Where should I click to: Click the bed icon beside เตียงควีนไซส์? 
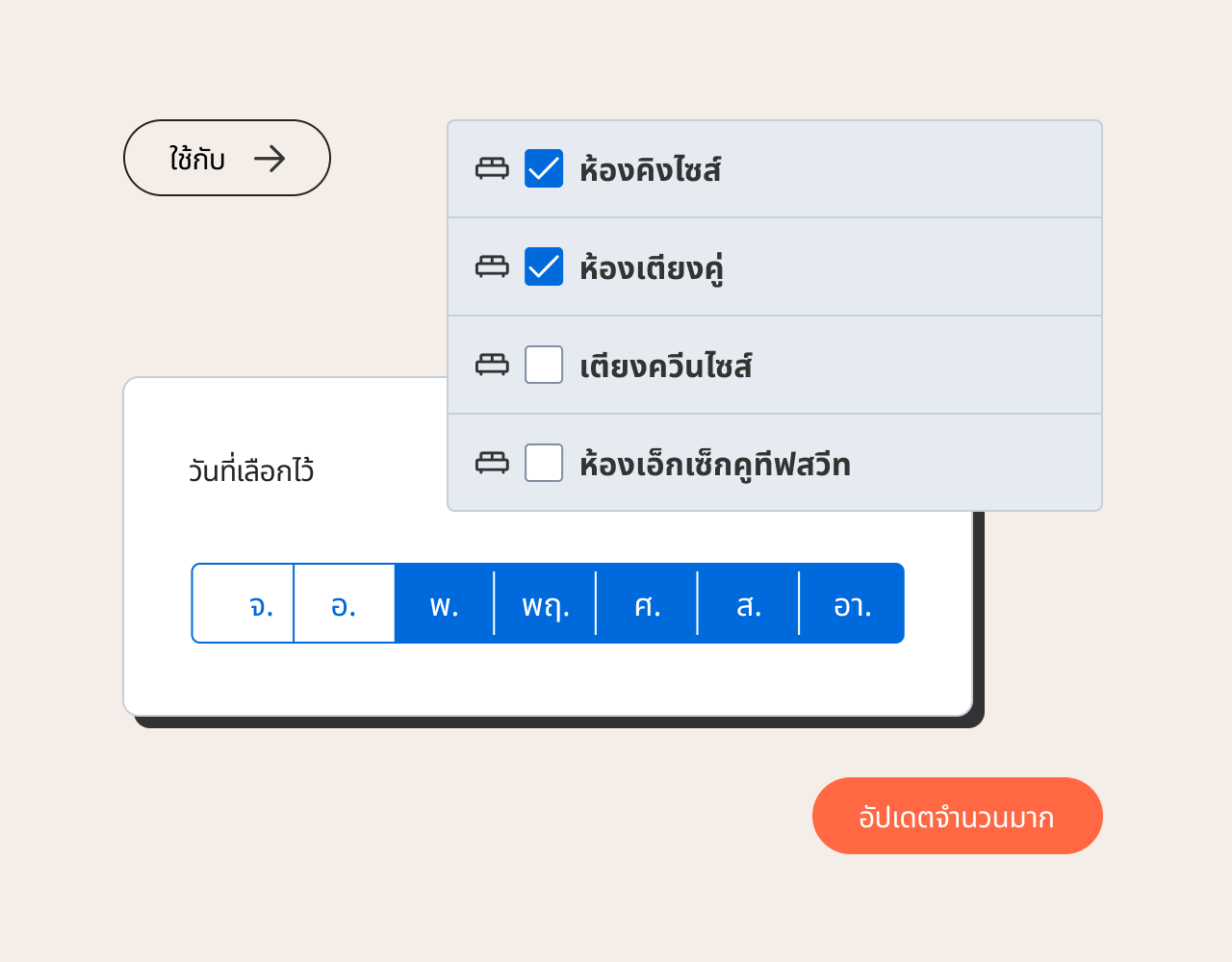click(492, 365)
